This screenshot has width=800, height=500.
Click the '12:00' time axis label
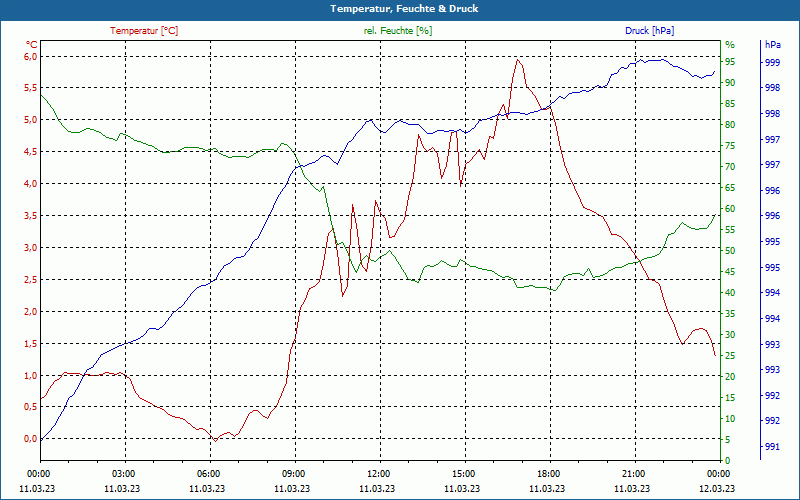pyautogui.click(x=380, y=473)
